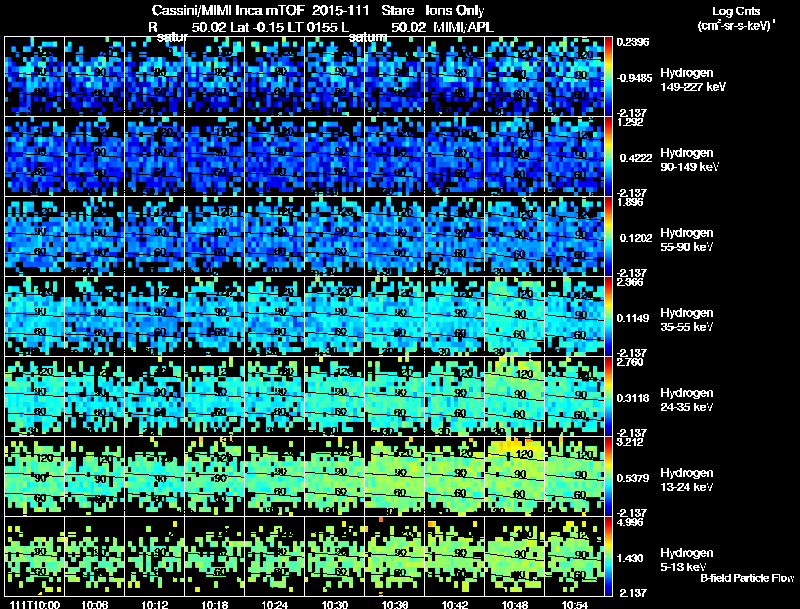Click the Hydrogen 35-55 keV row label
This screenshot has height=609, width=800.
686,320
